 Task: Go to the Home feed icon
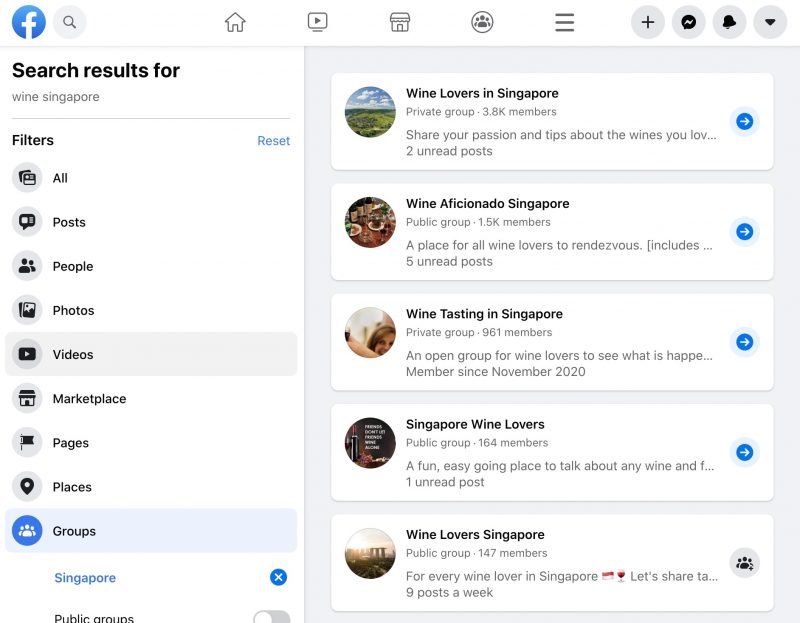point(235,22)
